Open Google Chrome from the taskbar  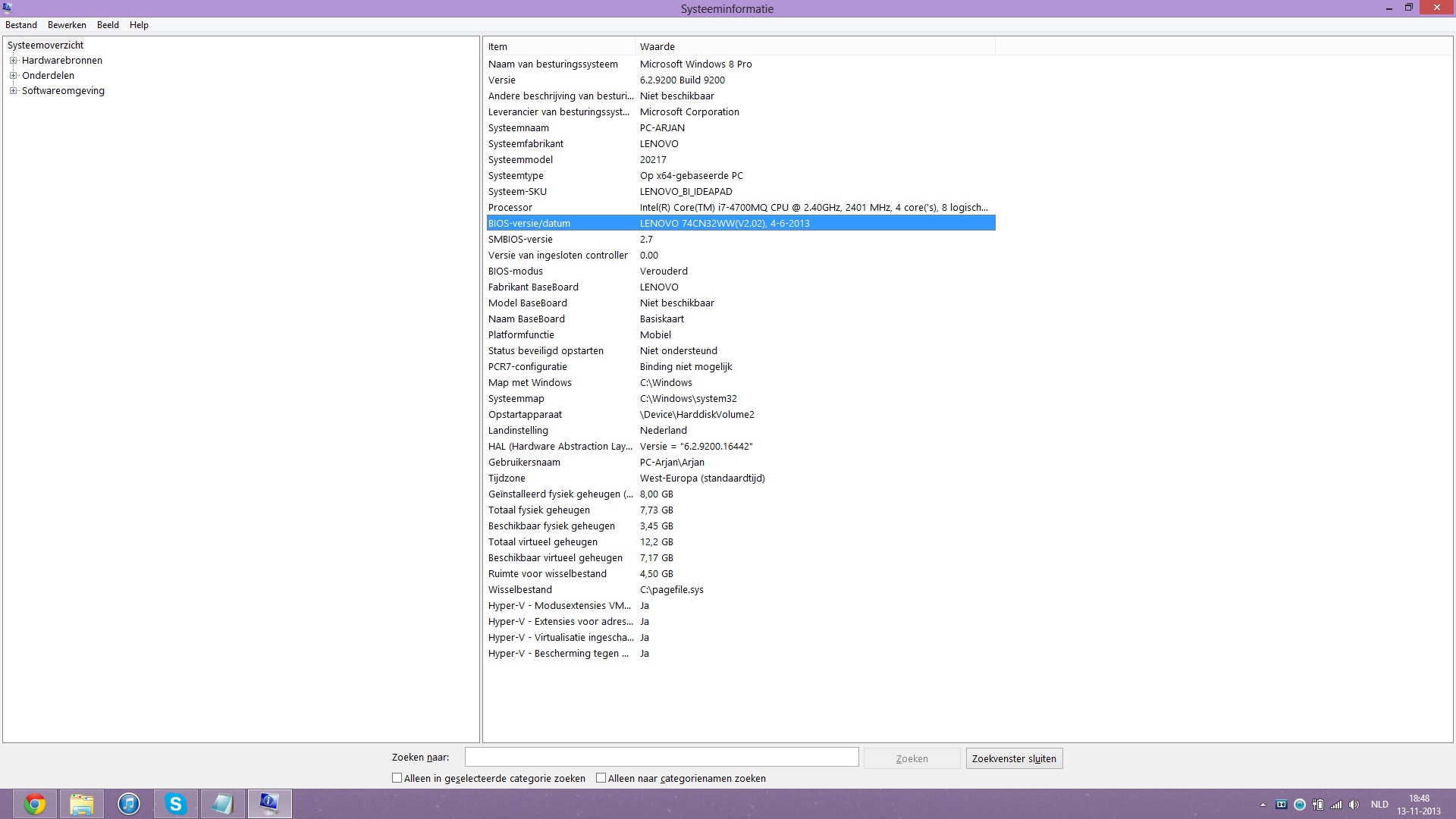(x=35, y=804)
